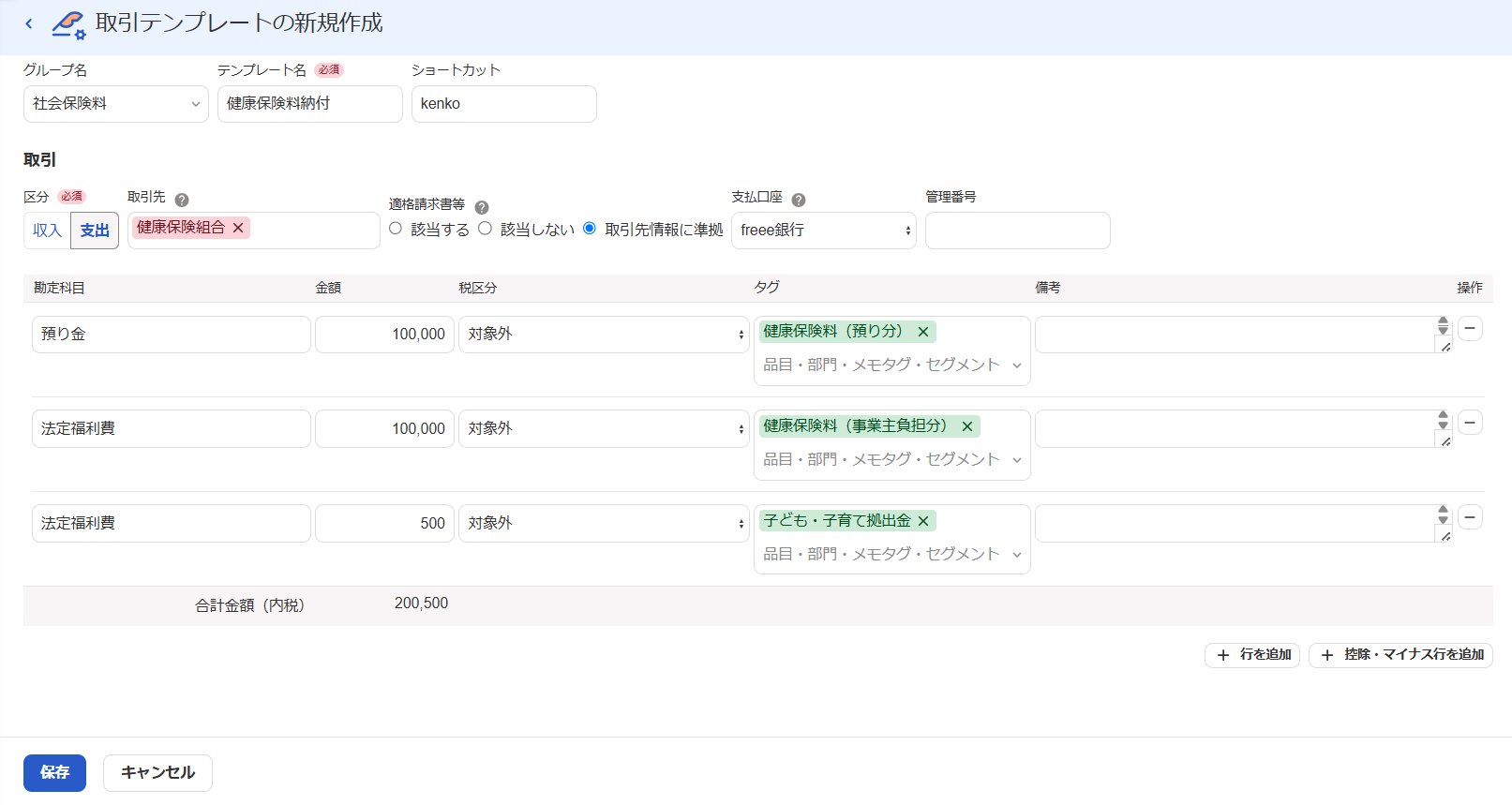Open the 支払口座 dropdown showing freee銀行
The height and width of the screenshot is (805, 1512).
click(824, 231)
